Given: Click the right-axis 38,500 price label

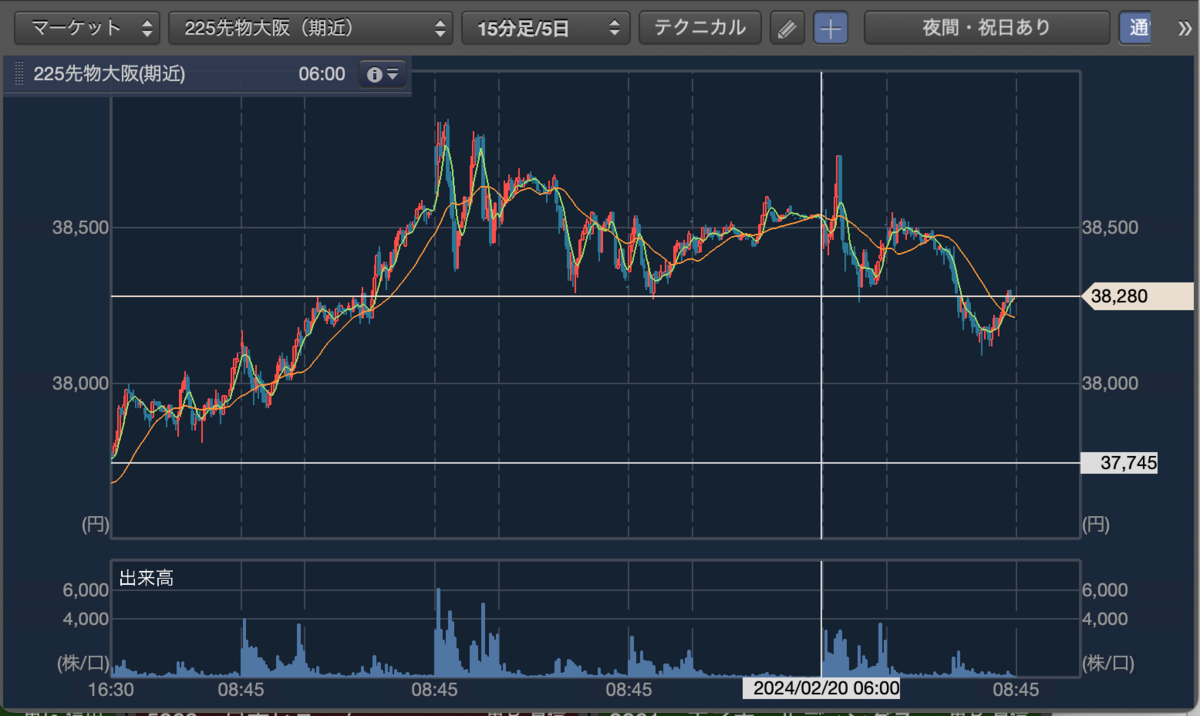Looking at the screenshot, I should pyautogui.click(x=1110, y=228).
